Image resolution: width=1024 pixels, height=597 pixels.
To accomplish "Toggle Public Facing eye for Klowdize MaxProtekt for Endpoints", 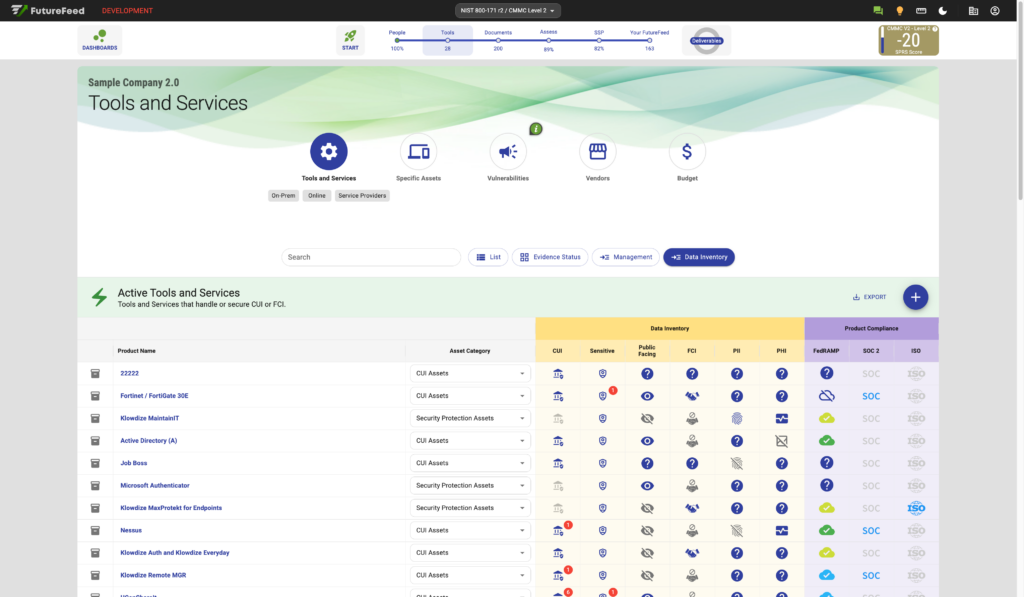I will click(x=647, y=508).
